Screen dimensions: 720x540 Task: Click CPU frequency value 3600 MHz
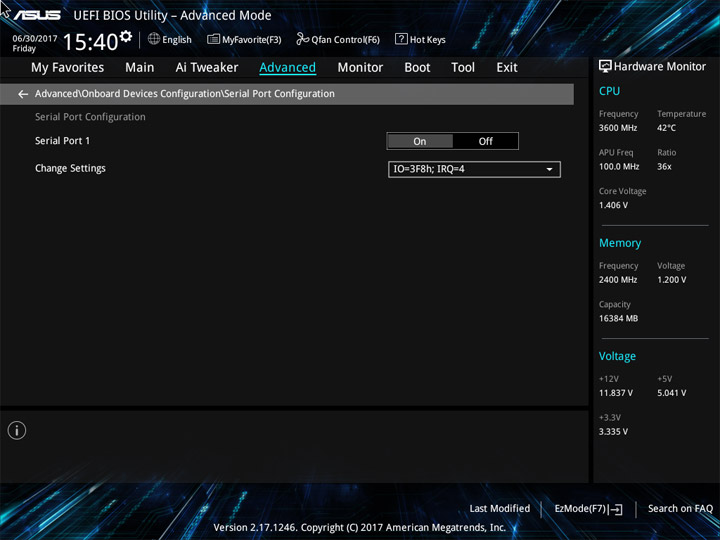tap(618, 128)
